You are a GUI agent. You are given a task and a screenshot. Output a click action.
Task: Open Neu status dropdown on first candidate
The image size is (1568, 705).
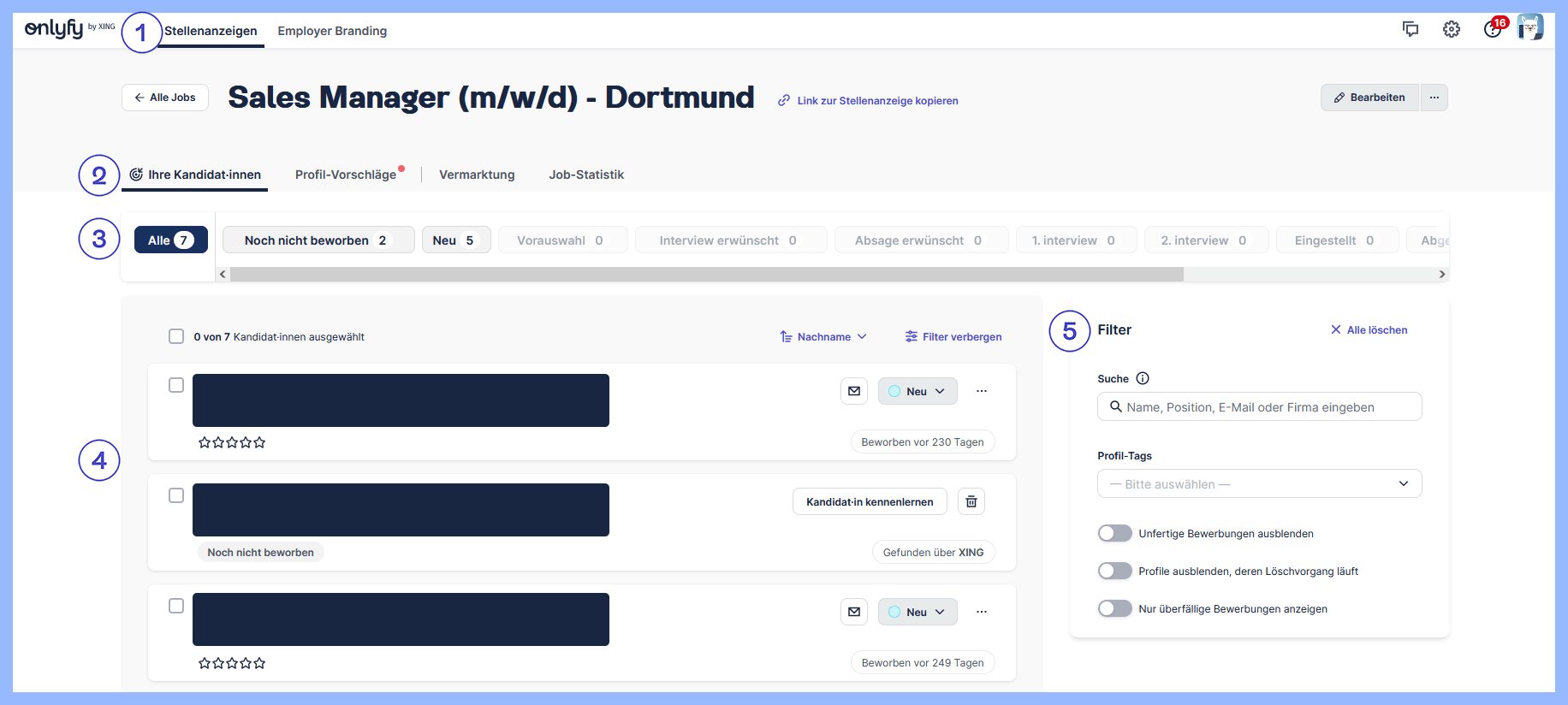tap(918, 391)
